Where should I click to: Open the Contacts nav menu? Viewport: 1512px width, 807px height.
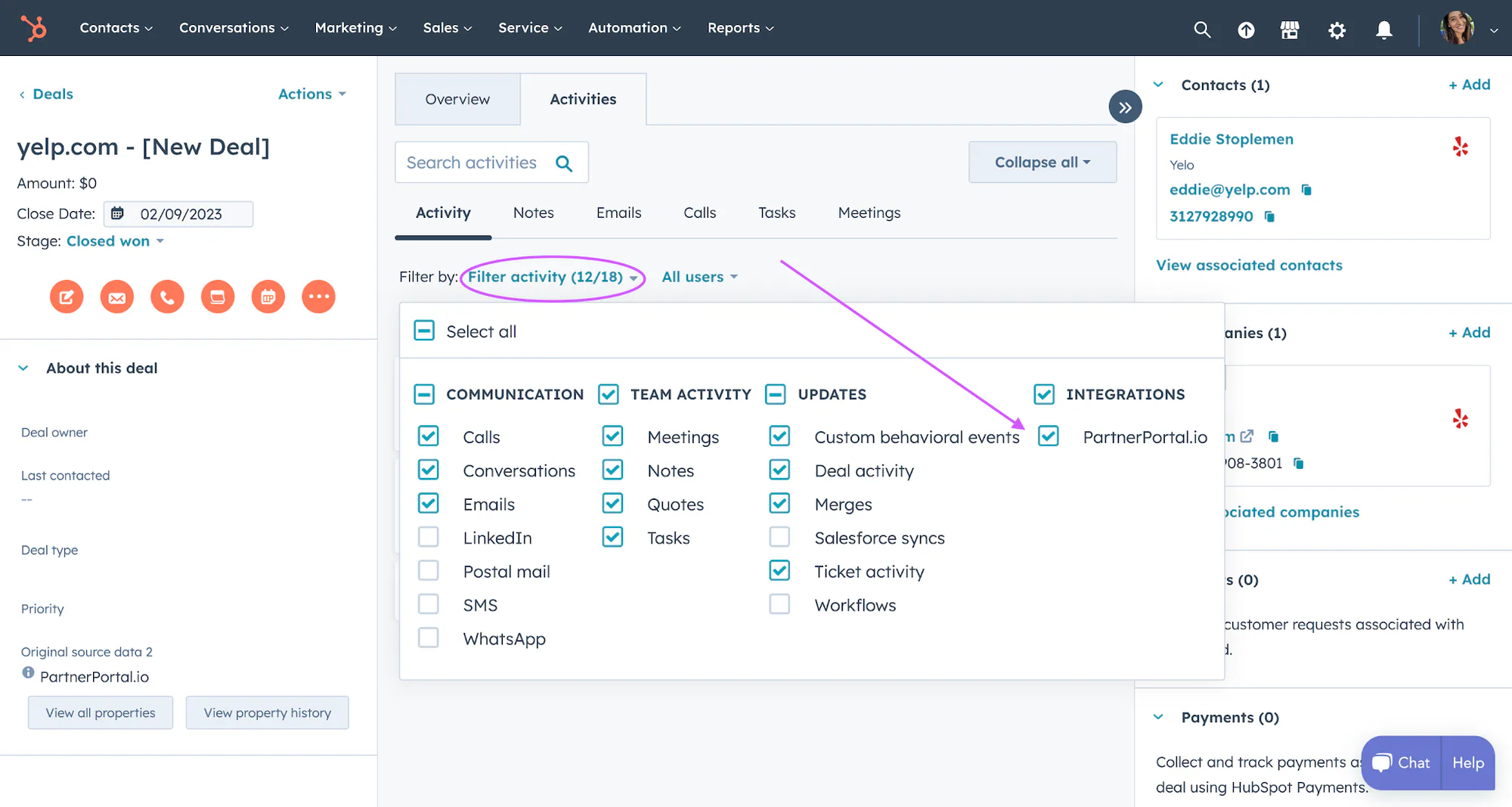click(x=116, y=28)
